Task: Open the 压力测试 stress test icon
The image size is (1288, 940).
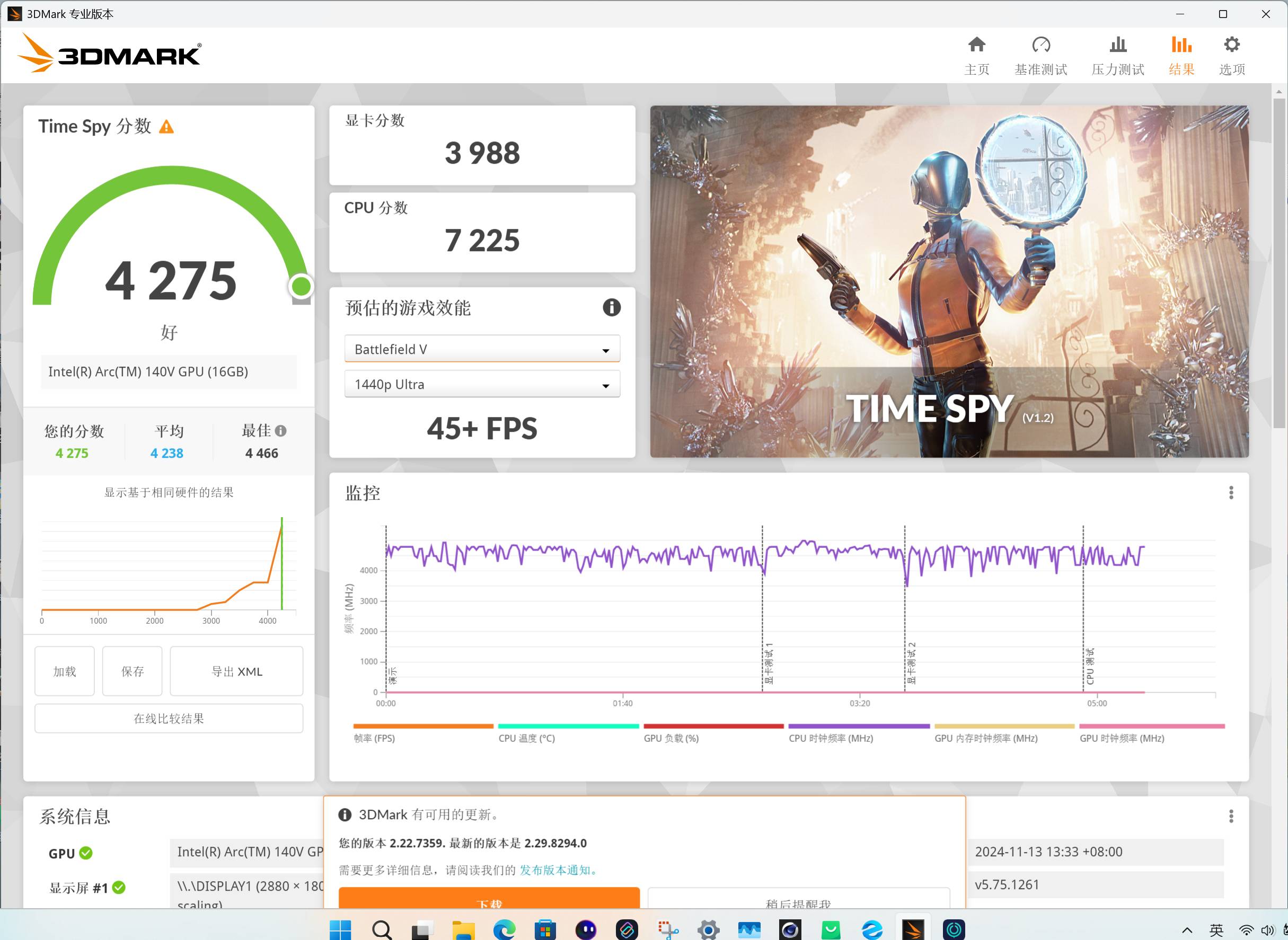Action: 1118,45
